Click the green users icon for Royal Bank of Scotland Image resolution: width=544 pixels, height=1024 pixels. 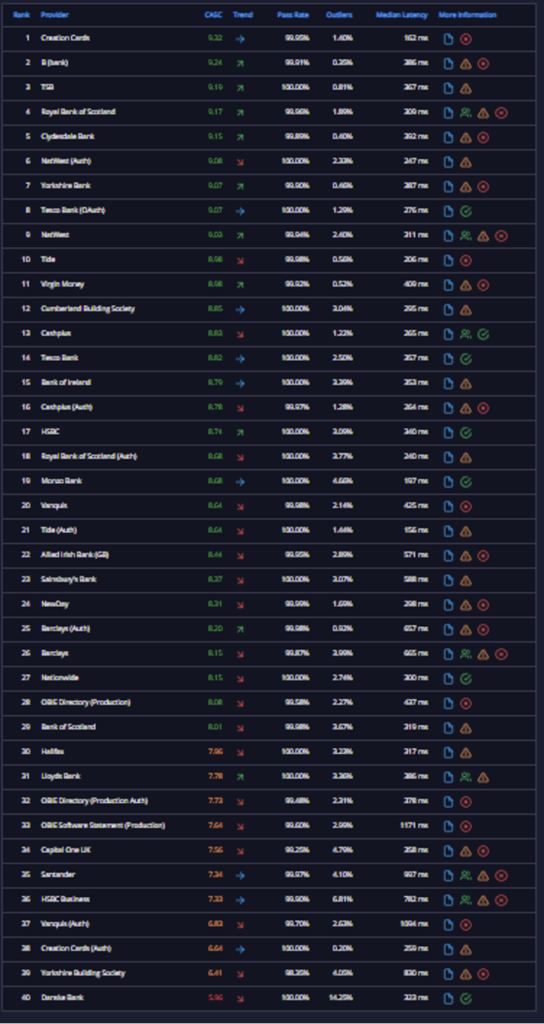tap(466, 113)
